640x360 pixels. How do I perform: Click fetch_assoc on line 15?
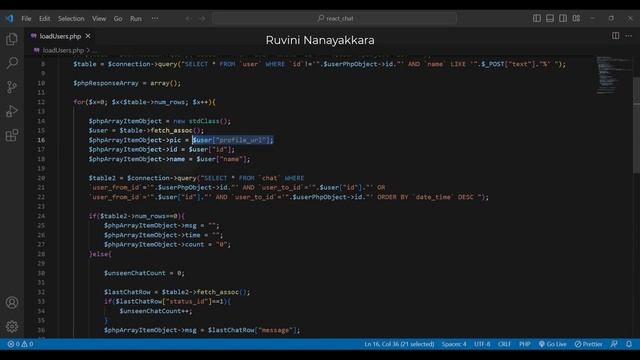click(171, 131)
